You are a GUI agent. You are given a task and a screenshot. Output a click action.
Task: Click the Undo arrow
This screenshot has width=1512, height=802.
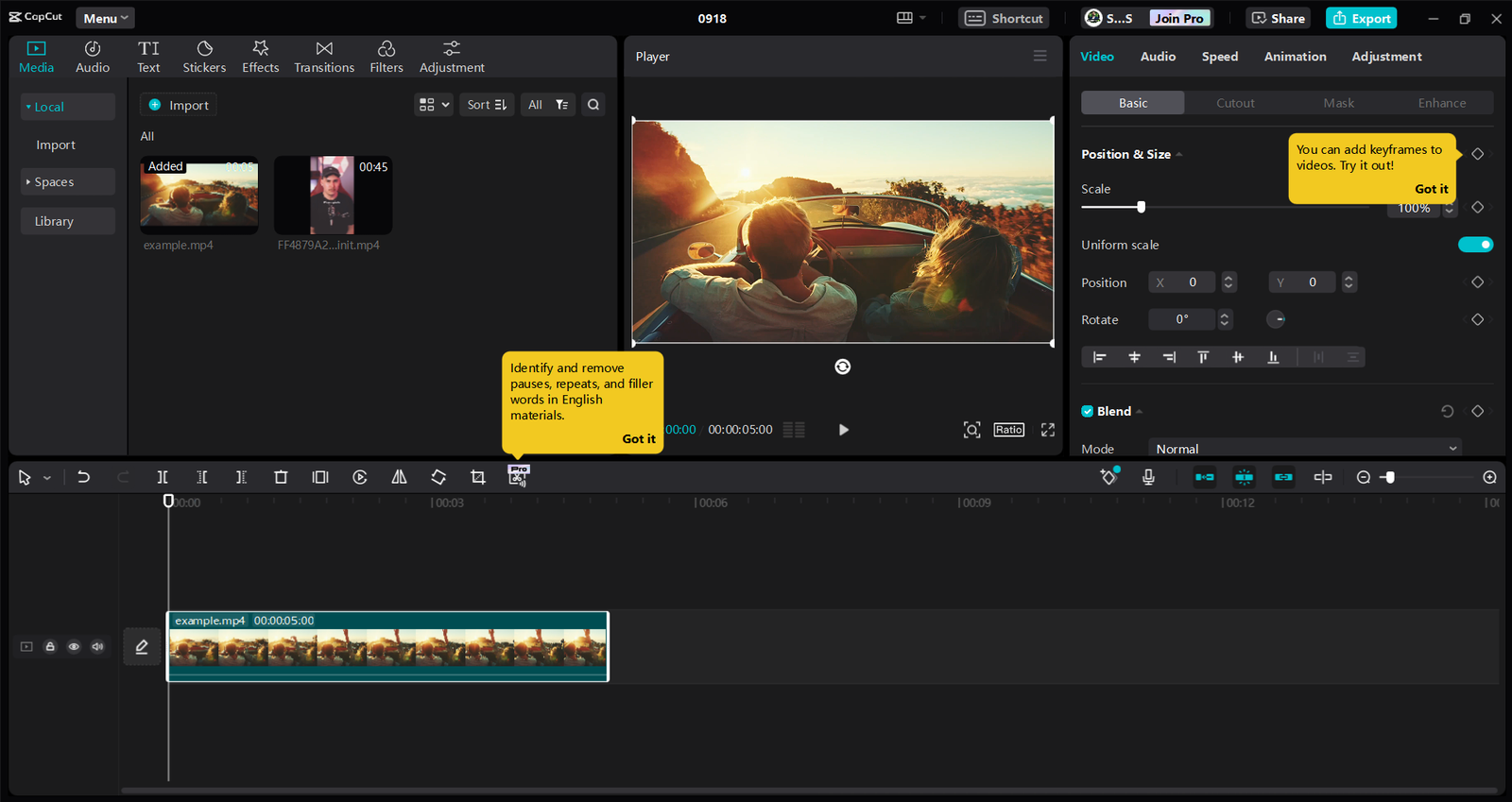pyautogui.click(x=83, y=477)
